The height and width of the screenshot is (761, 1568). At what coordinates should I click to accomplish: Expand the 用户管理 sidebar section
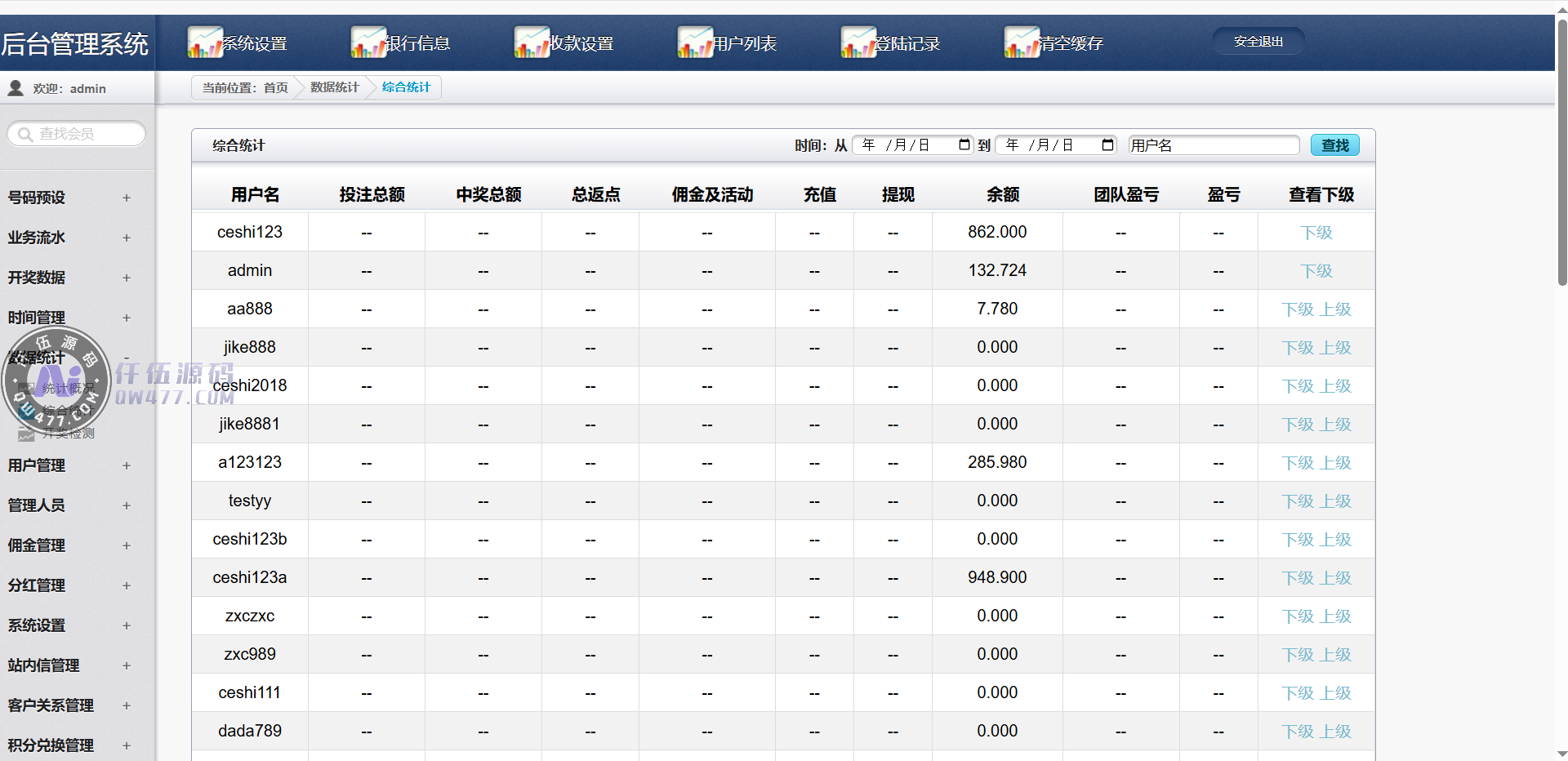(x=127, y=465)
